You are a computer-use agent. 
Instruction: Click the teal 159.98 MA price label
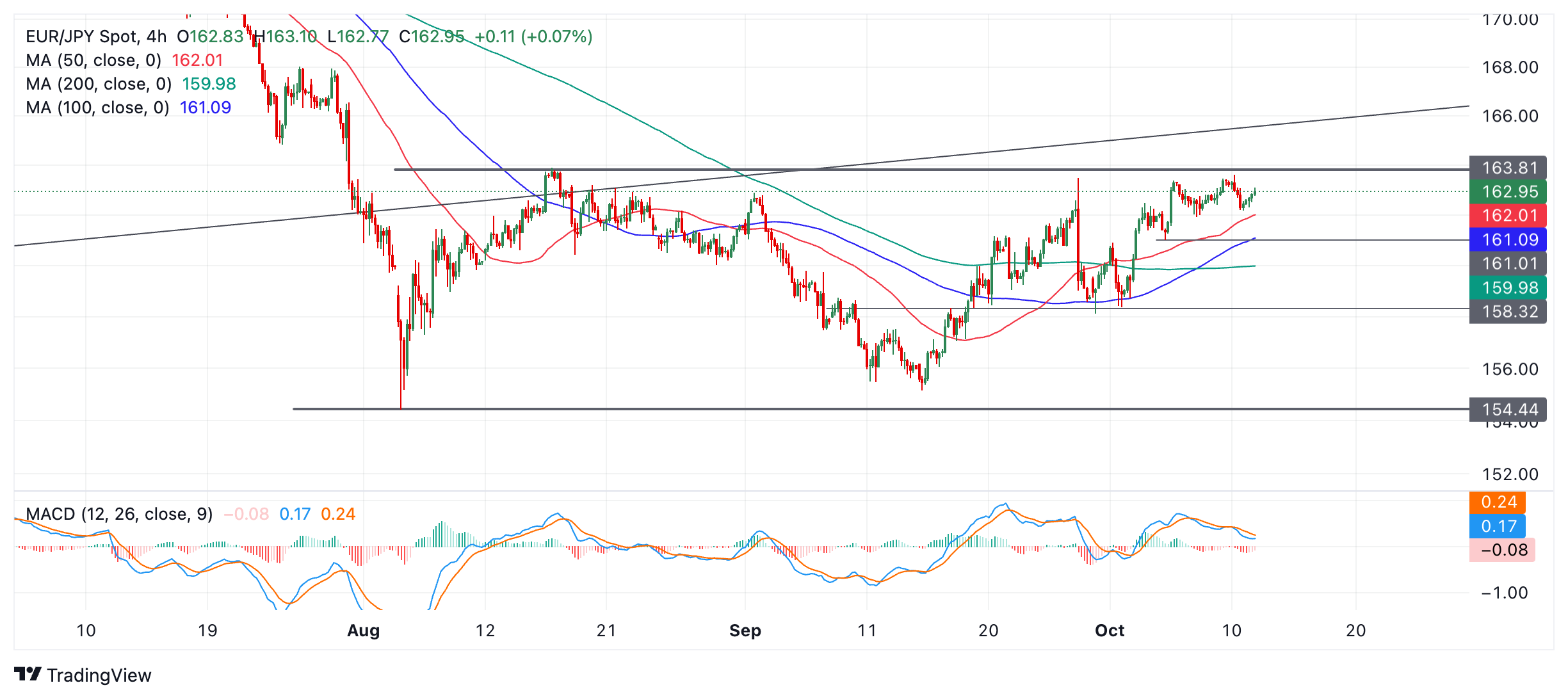[1508, 287]
